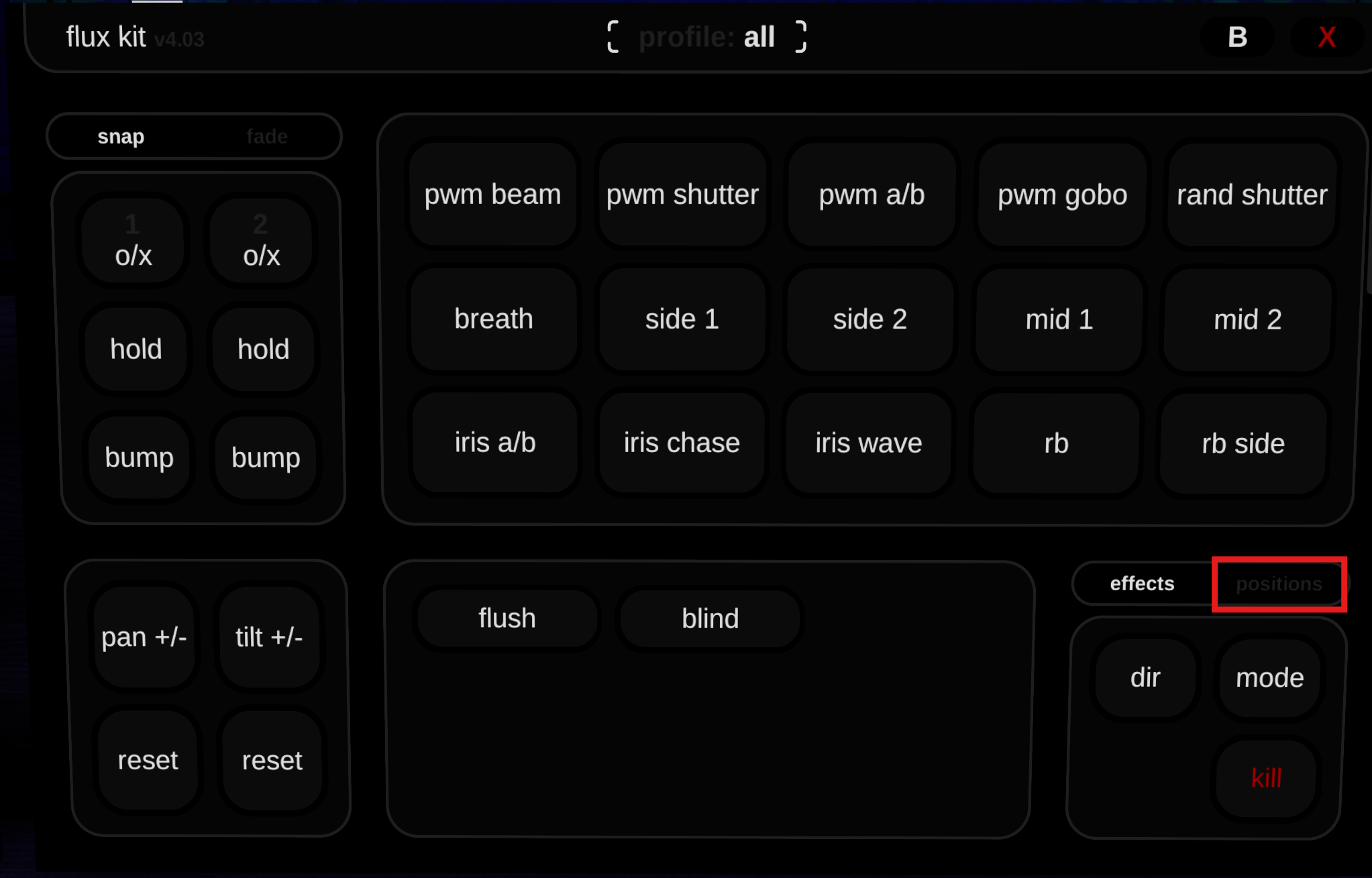Activate the side 2 effect
The width and height of the screenshot is (1372, 878).
point(869,319)
